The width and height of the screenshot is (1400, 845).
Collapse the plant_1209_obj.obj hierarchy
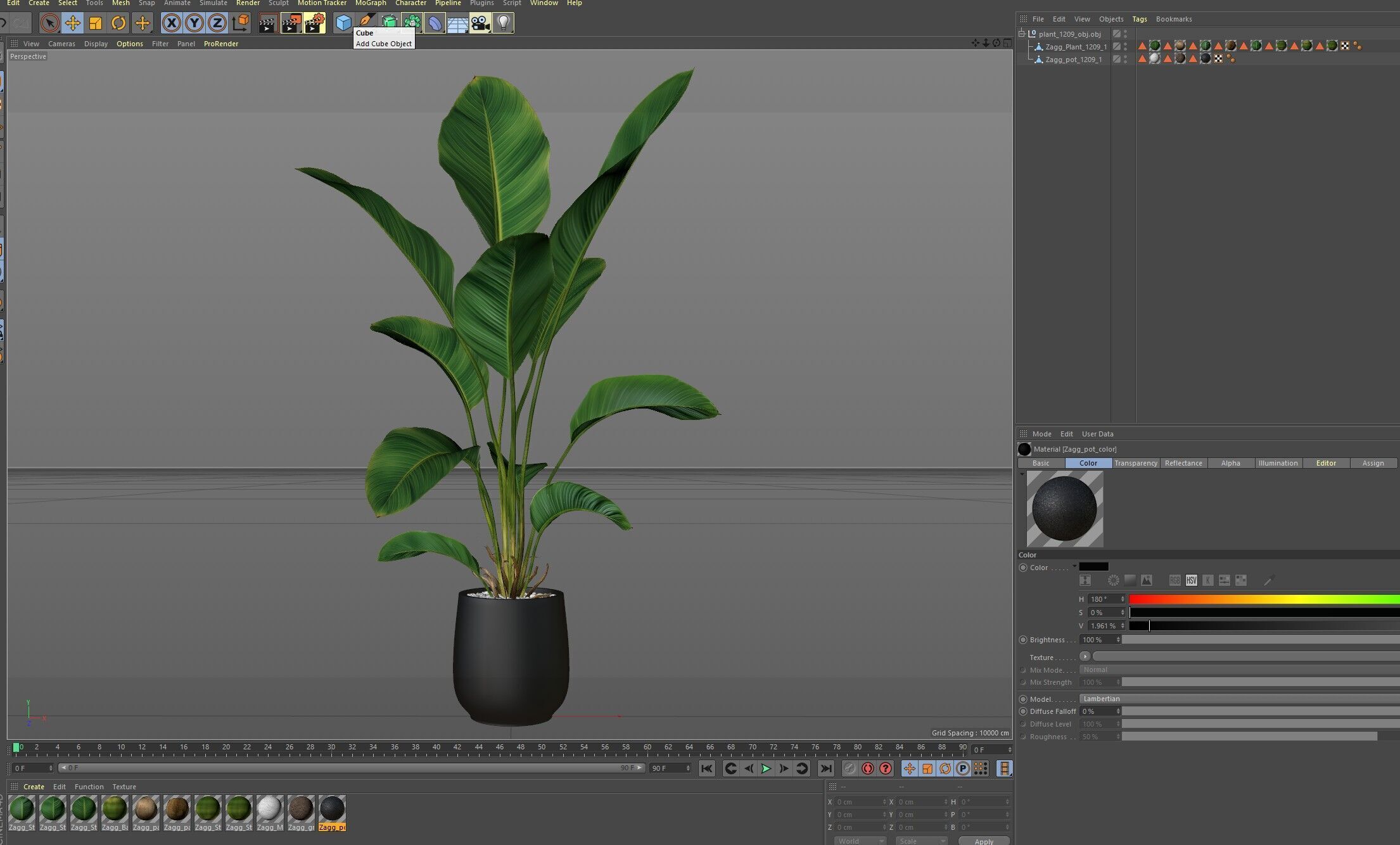[1022, 34]
